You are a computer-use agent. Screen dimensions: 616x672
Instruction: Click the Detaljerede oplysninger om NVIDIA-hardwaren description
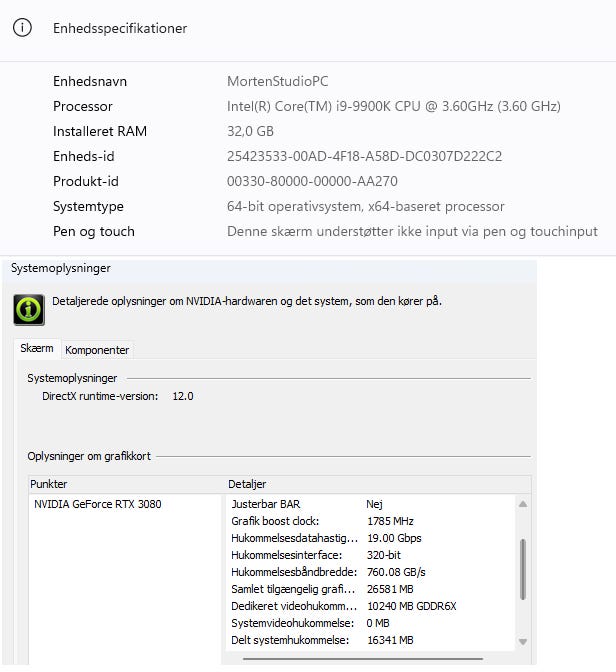coord(246,301)
